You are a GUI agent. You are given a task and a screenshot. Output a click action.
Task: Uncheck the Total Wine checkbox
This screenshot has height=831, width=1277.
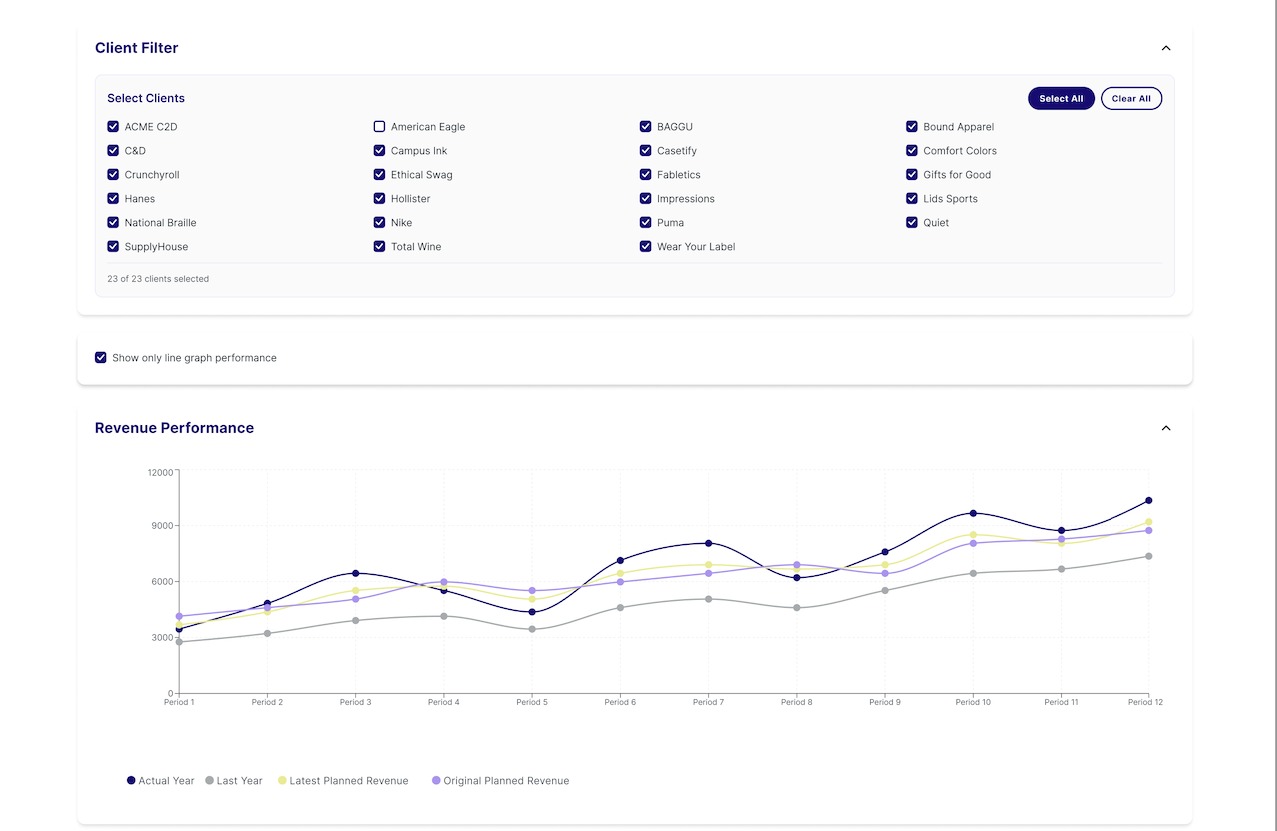(x=379, y=247)
